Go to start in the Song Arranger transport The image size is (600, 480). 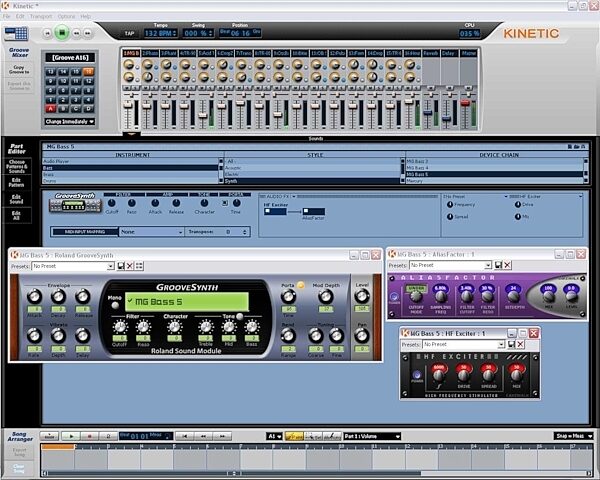click(185, 436)
